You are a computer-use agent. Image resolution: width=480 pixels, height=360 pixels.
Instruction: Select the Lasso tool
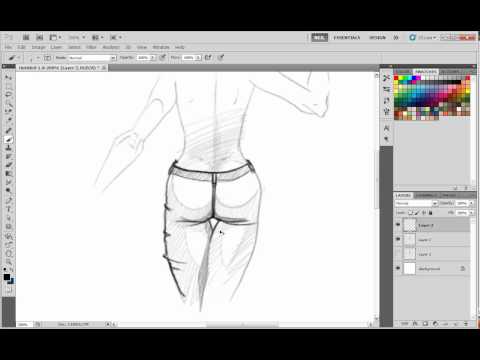tap(9, 94)
